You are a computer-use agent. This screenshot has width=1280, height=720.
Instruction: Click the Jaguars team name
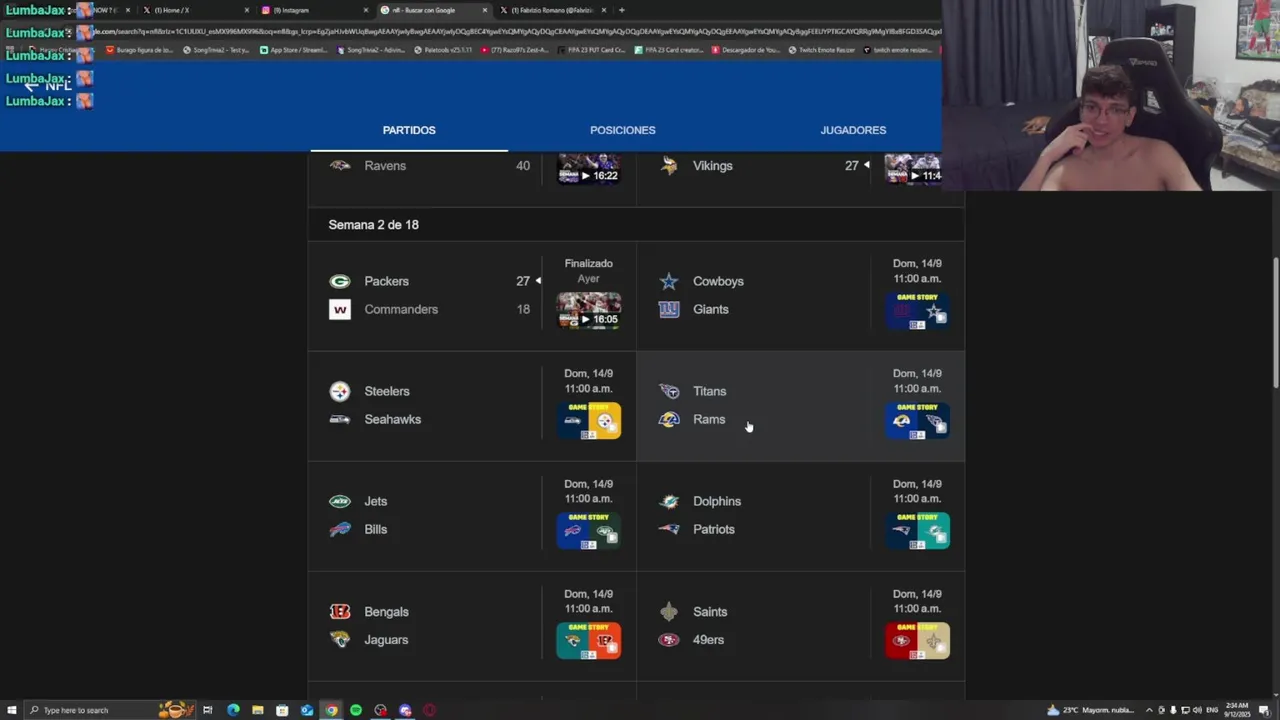[x=386, y=640]
